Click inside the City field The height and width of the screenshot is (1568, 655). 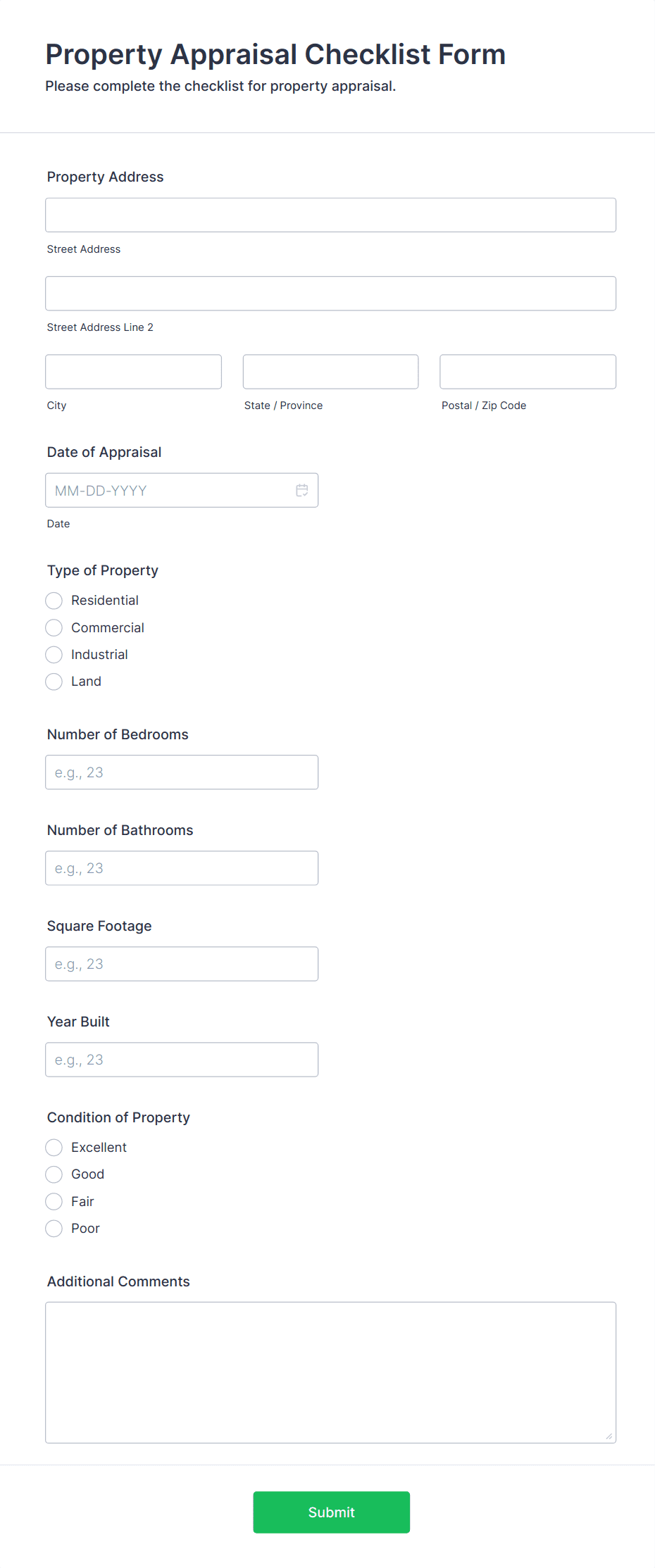coord(133,371)
